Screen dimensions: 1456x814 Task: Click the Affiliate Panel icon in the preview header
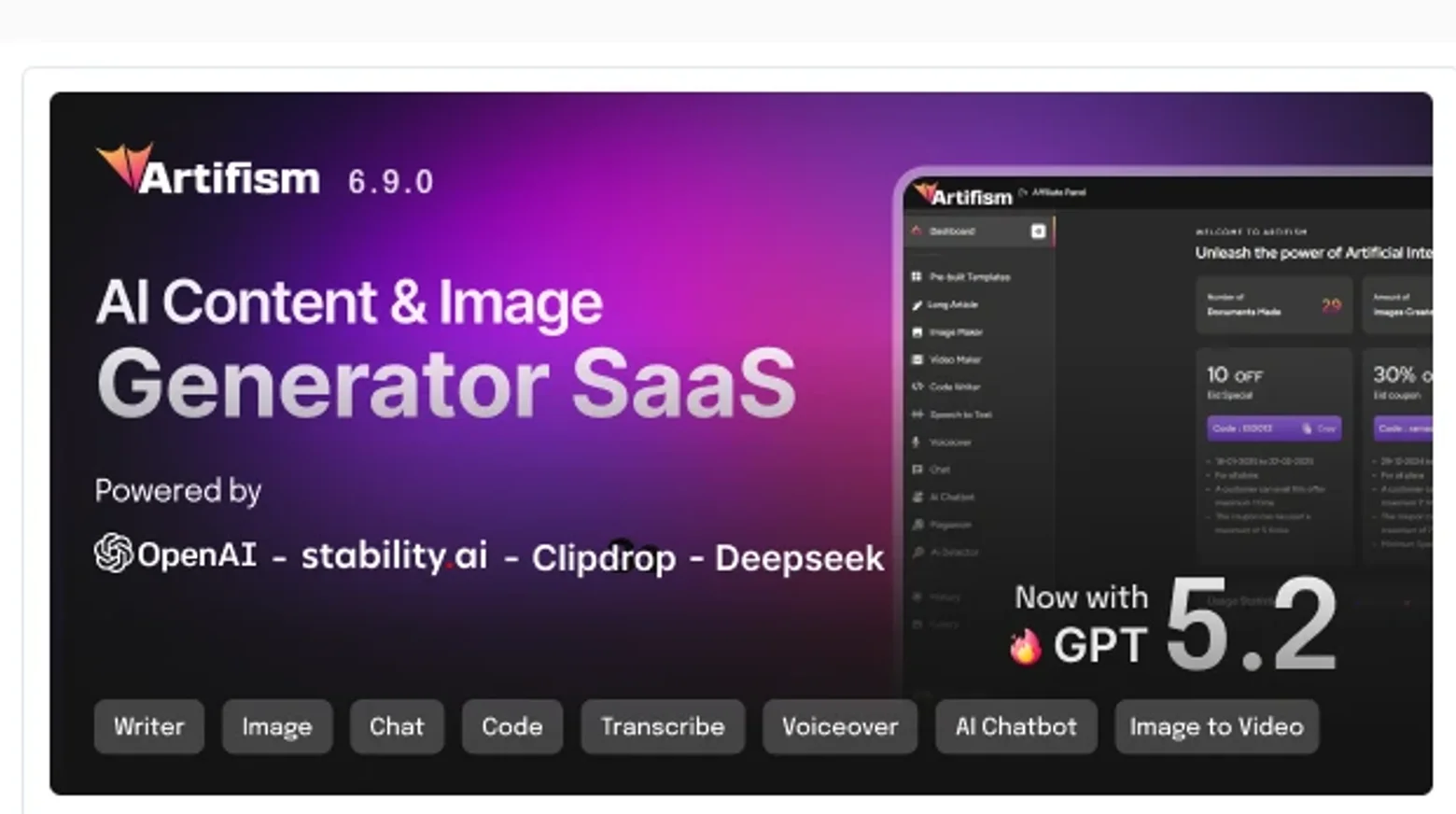[1023, 192]
